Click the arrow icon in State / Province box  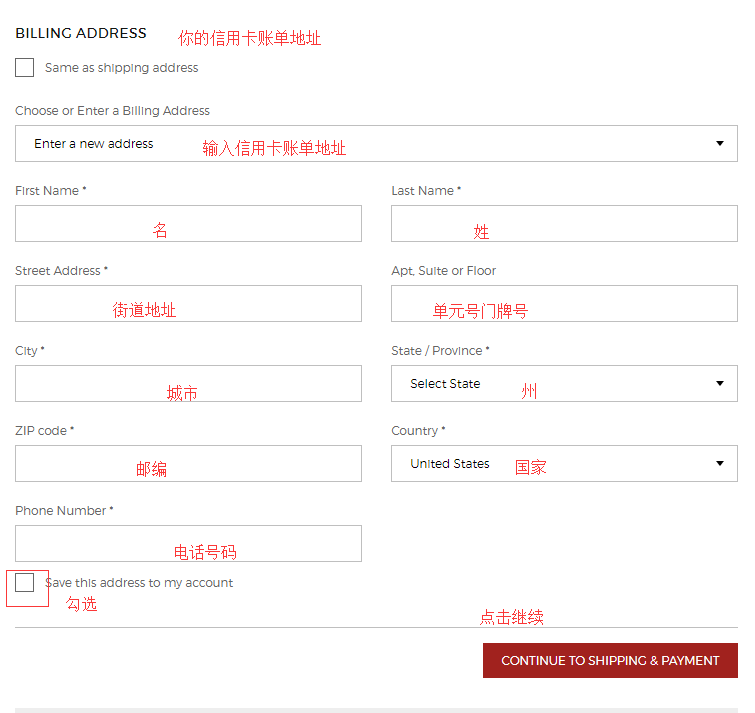(719, 384)
